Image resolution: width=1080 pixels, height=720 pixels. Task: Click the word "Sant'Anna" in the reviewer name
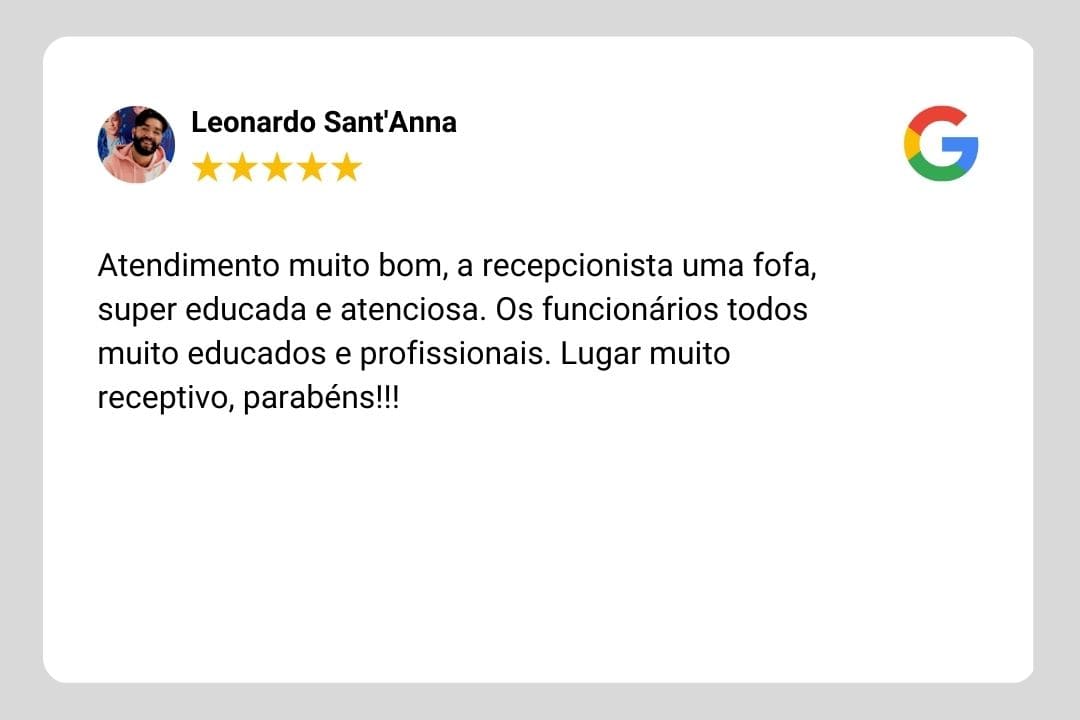click(x=390, y=122)
